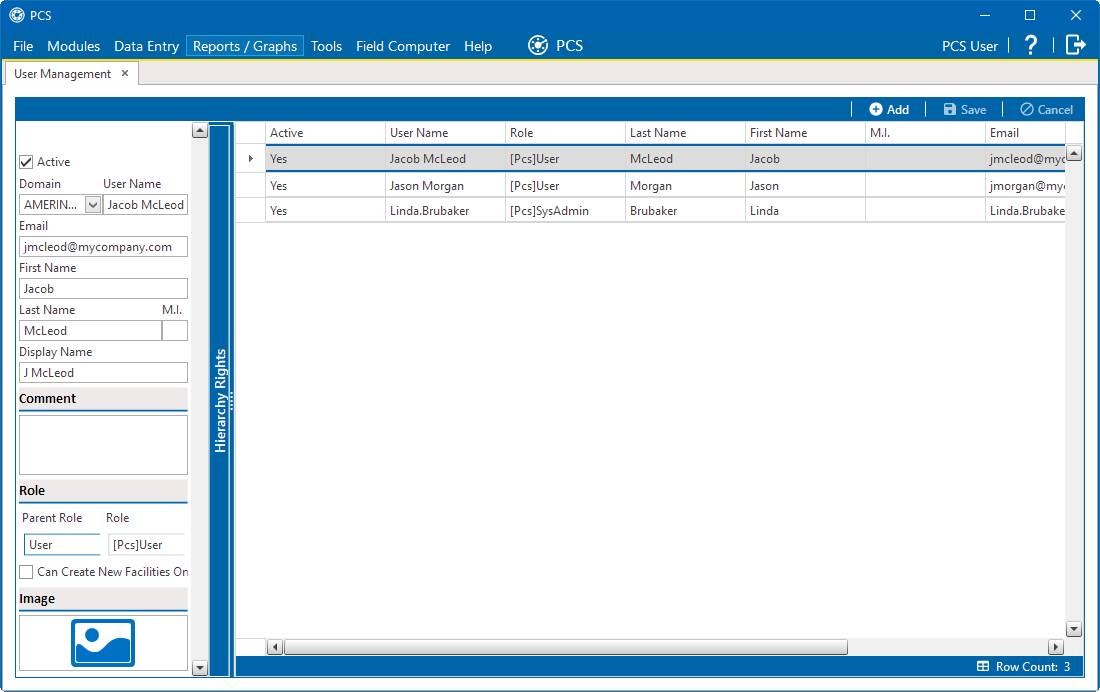Click the Cancel button

[x=1046, y=109]
